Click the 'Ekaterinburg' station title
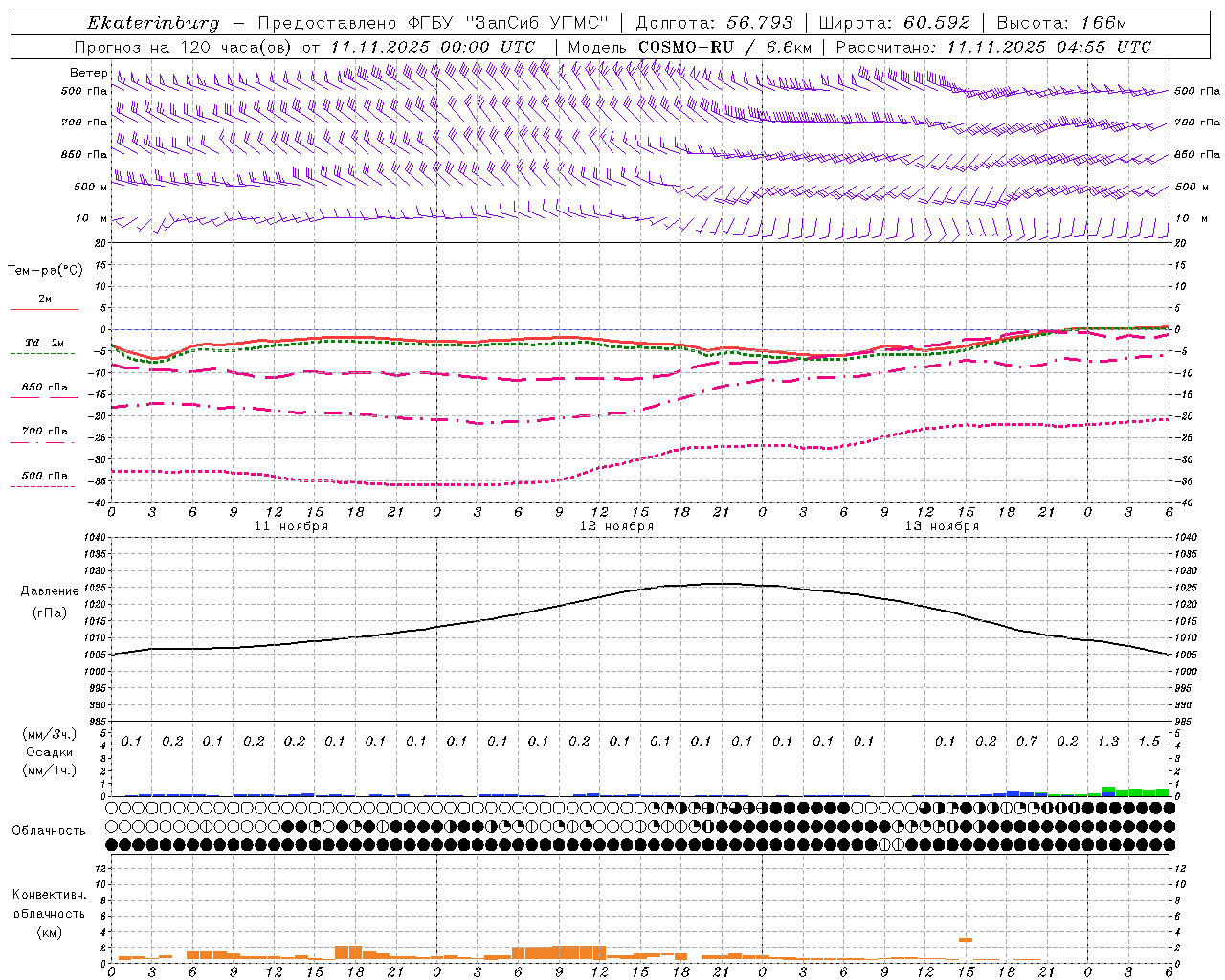Image resolution: width=1225 pixels, height=980 pixels. (x=153, y=23)
